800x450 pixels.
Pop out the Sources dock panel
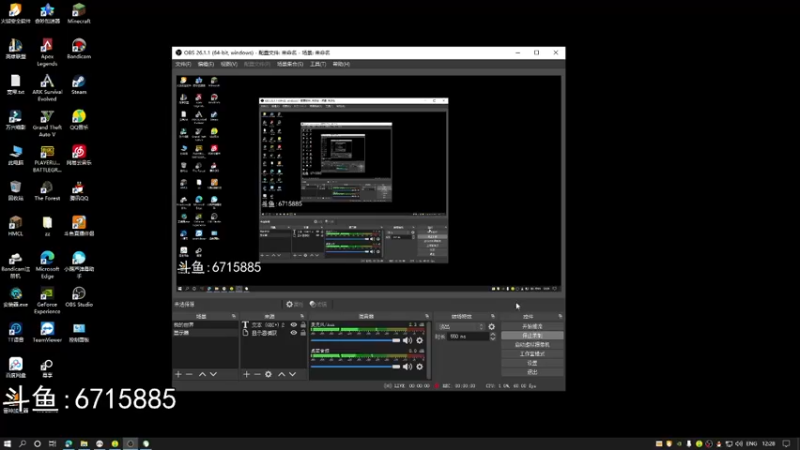point(302,316)
